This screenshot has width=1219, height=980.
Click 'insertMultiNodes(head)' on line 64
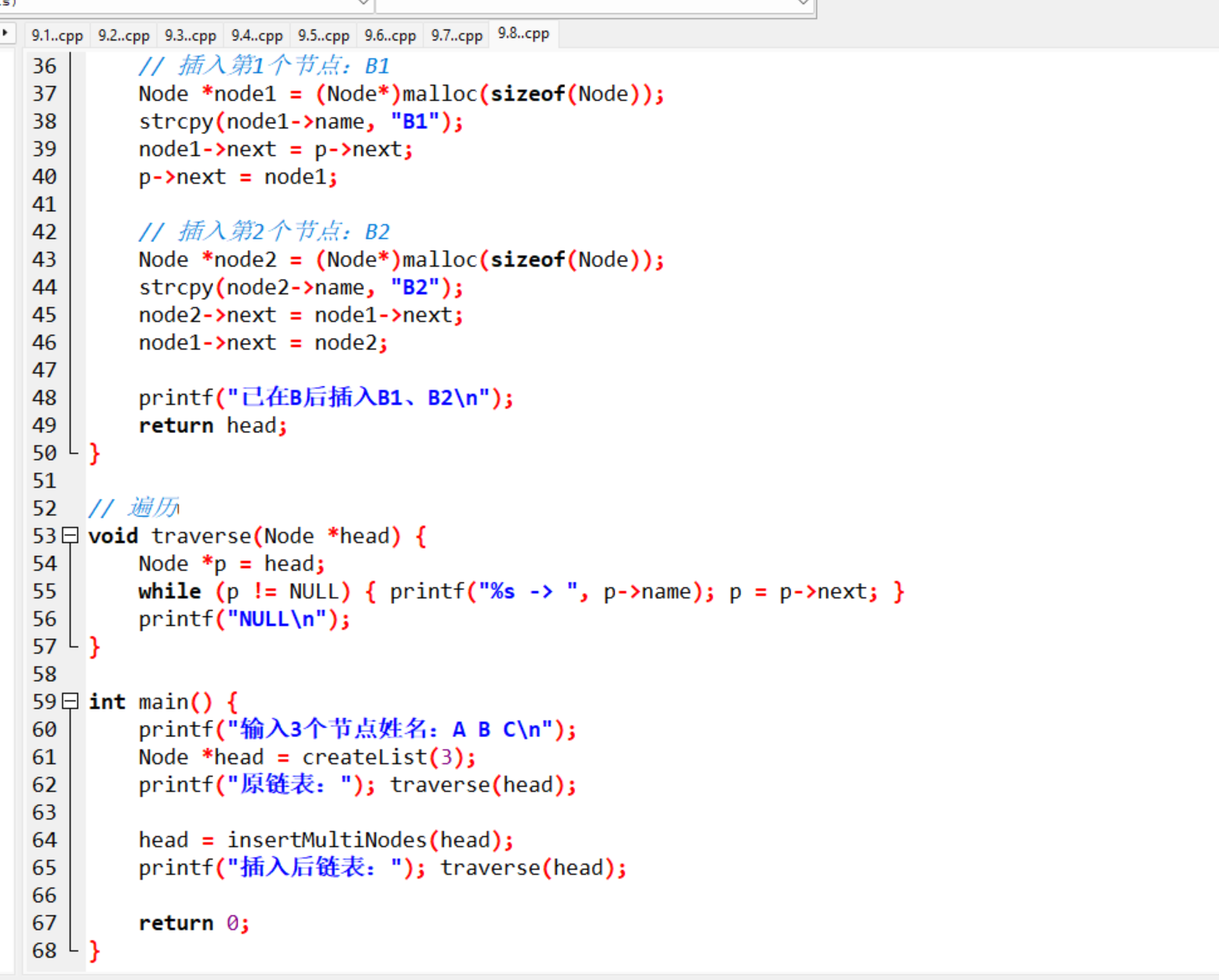pos(364,840)
